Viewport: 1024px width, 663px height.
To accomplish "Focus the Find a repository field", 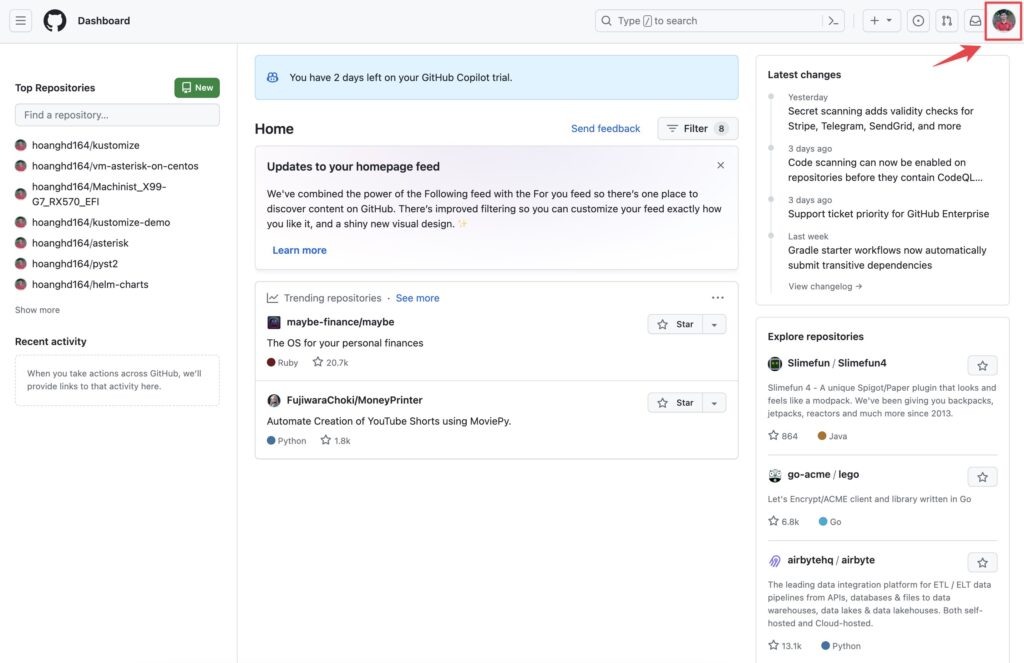I will pyautogui.click(x=118, y=115).
